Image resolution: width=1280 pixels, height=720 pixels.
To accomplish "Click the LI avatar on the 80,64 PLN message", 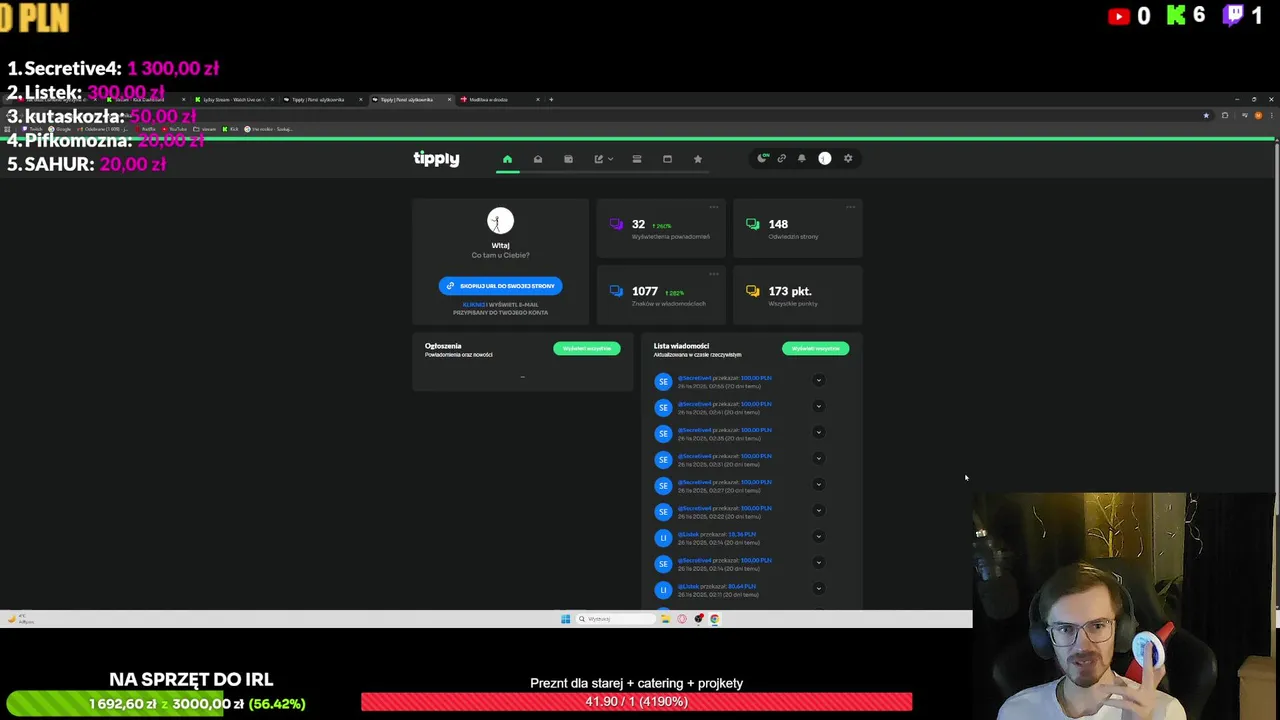I will 663,590.
